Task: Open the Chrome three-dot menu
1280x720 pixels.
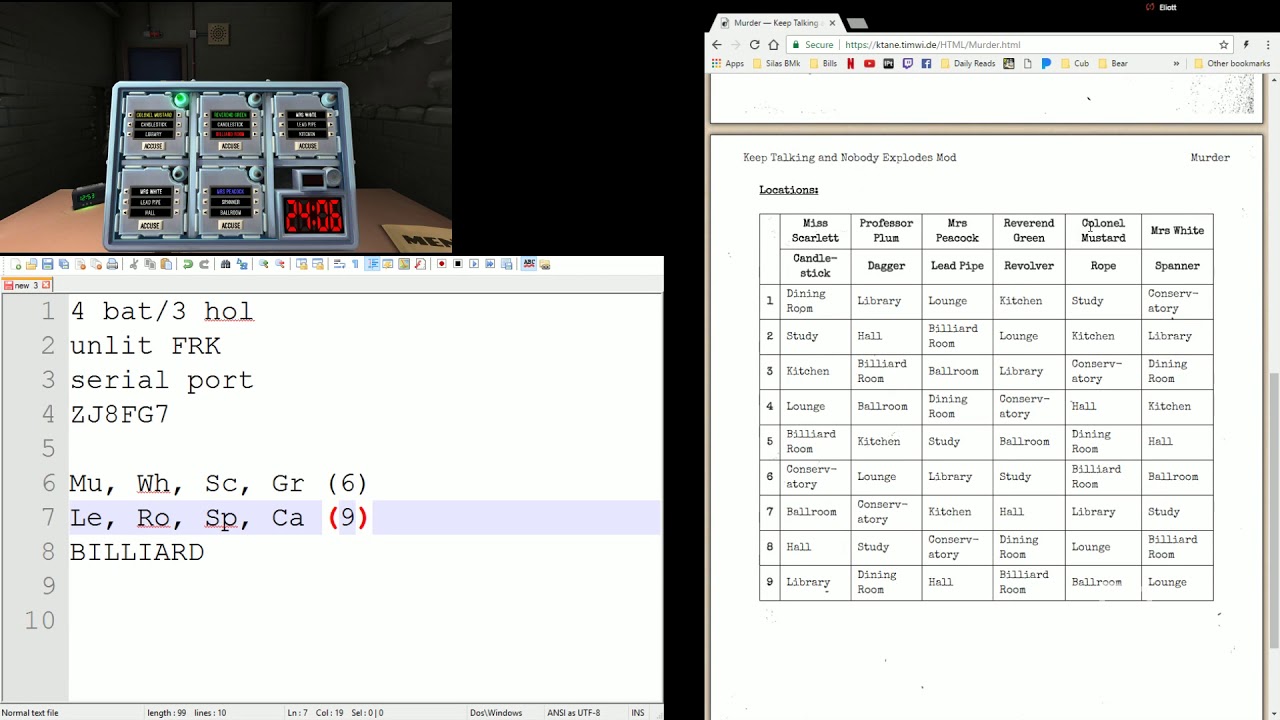Action: pos(1266,45)
